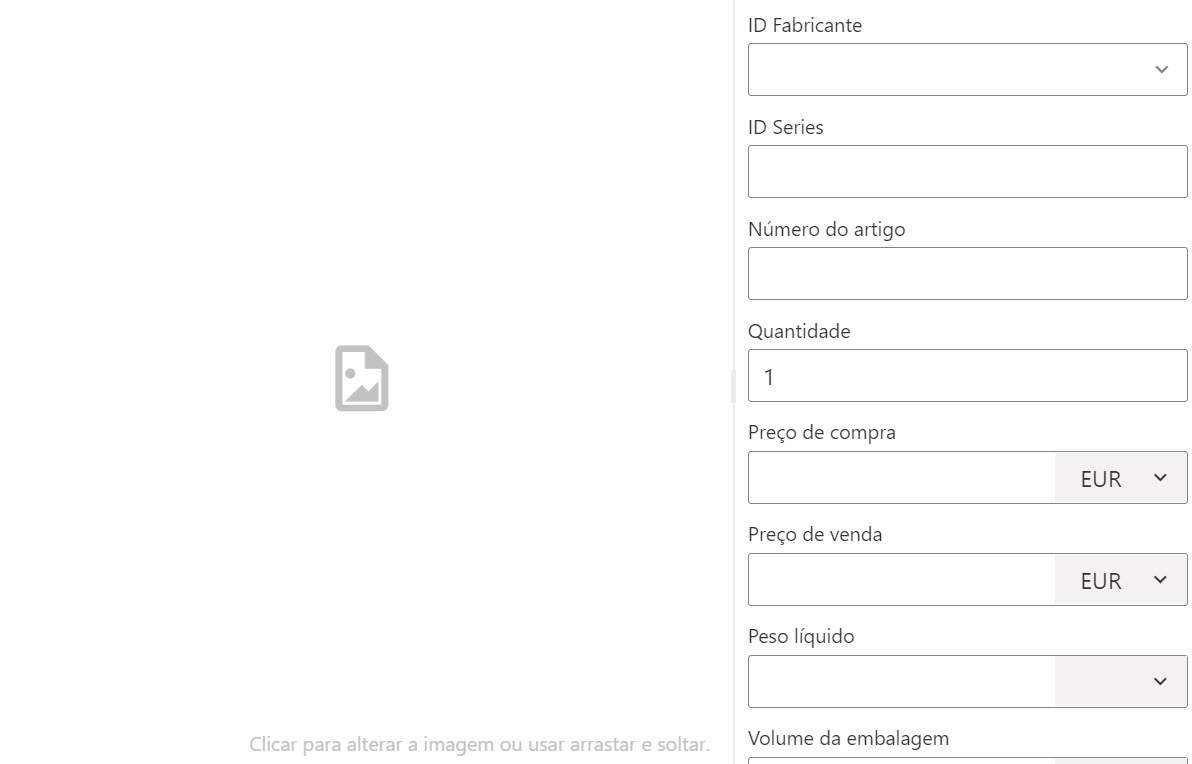Click the 'Peso líquido' label

pos(801,636)
